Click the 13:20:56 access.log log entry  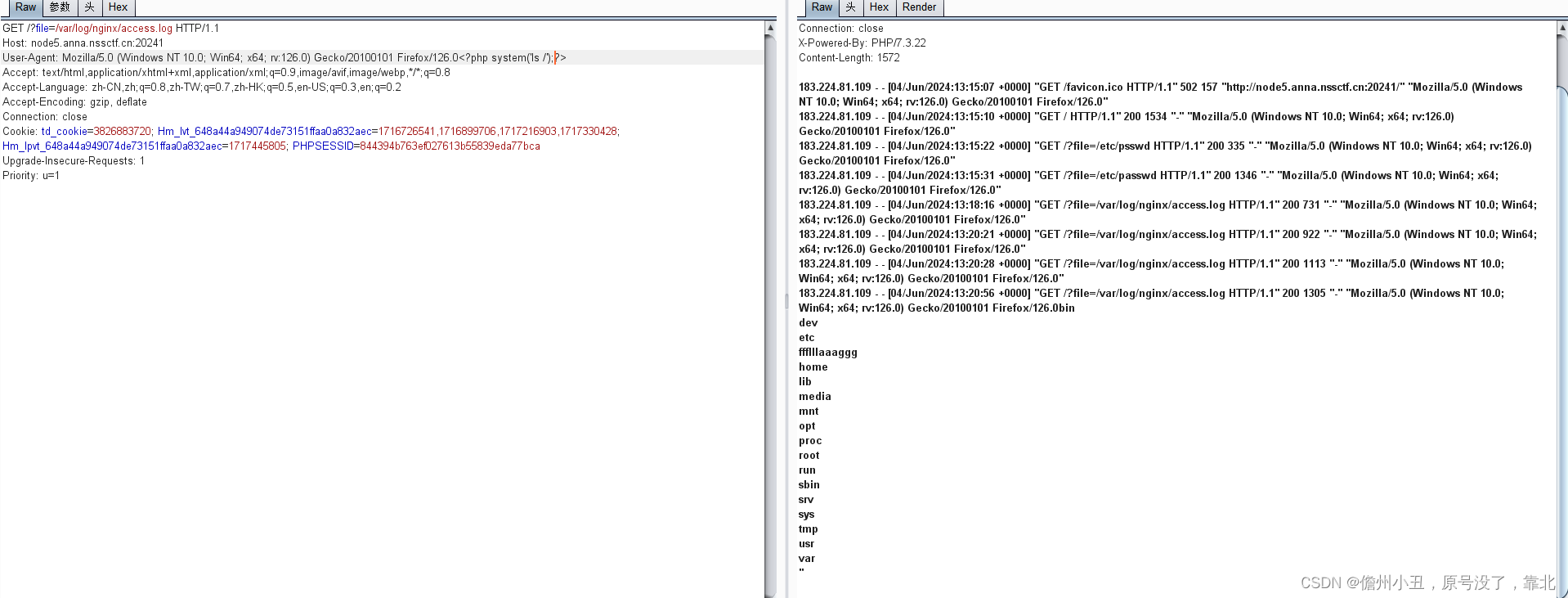point(1151,300)
